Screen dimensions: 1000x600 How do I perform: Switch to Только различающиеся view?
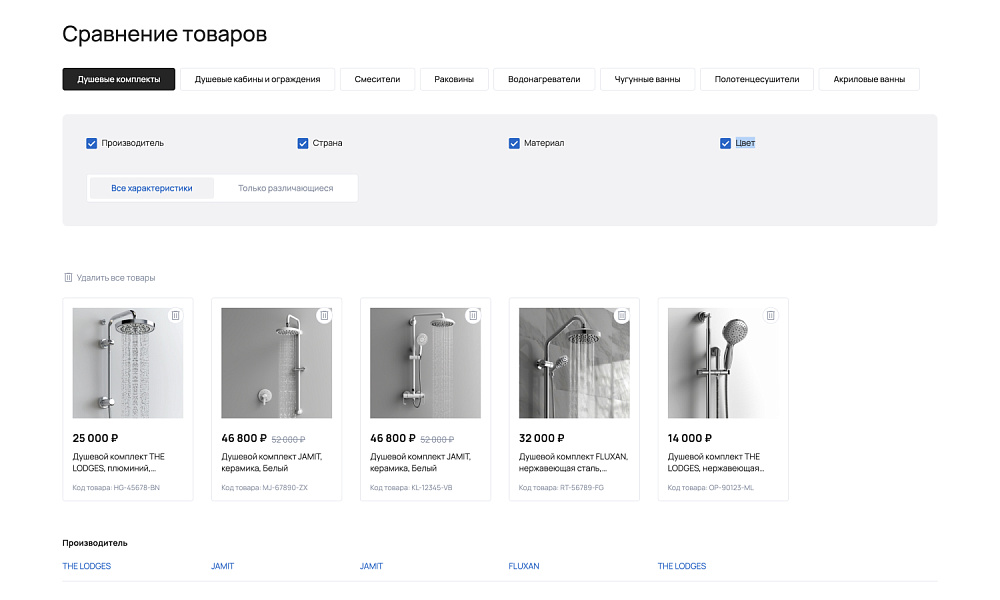tap(286, 187)
